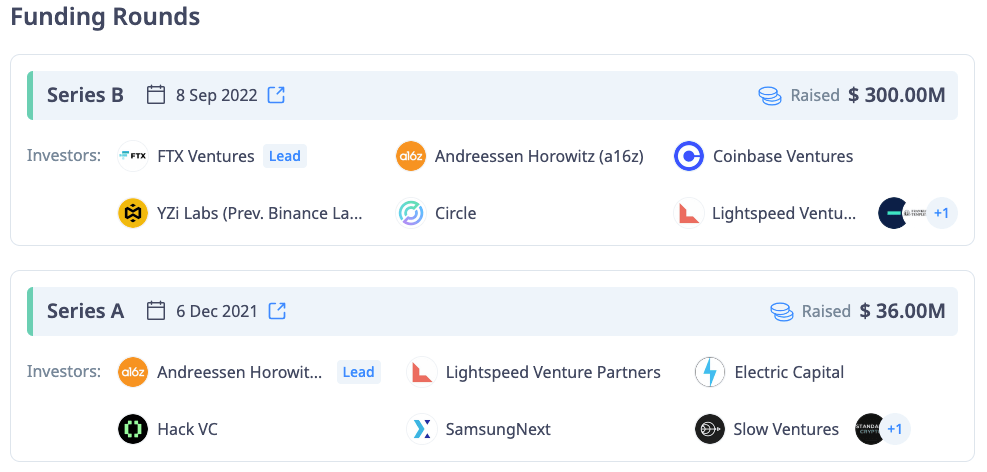Click the a16z logo in Series B

(411, 156)
